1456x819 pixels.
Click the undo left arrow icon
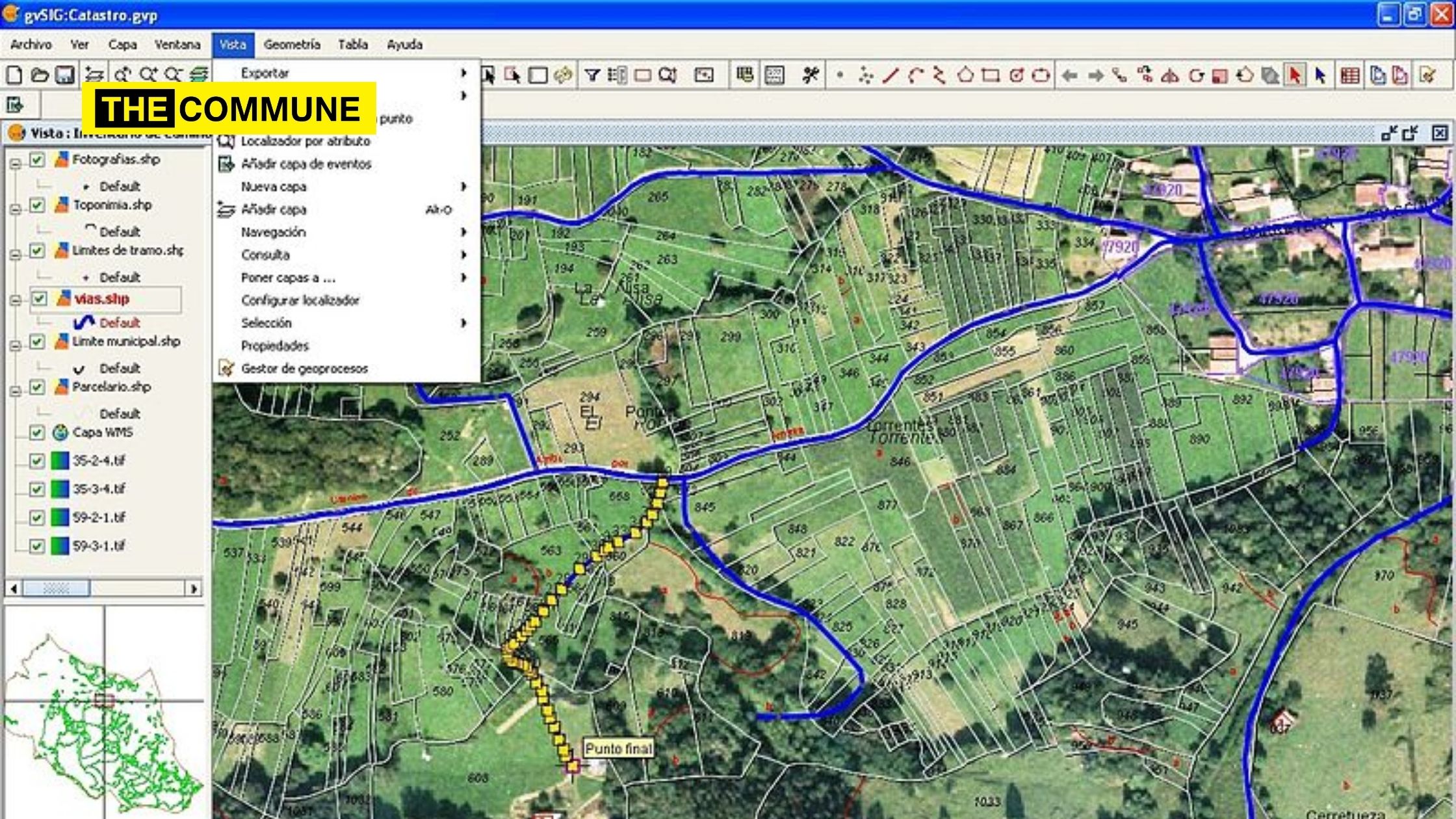click(1069, 75)
